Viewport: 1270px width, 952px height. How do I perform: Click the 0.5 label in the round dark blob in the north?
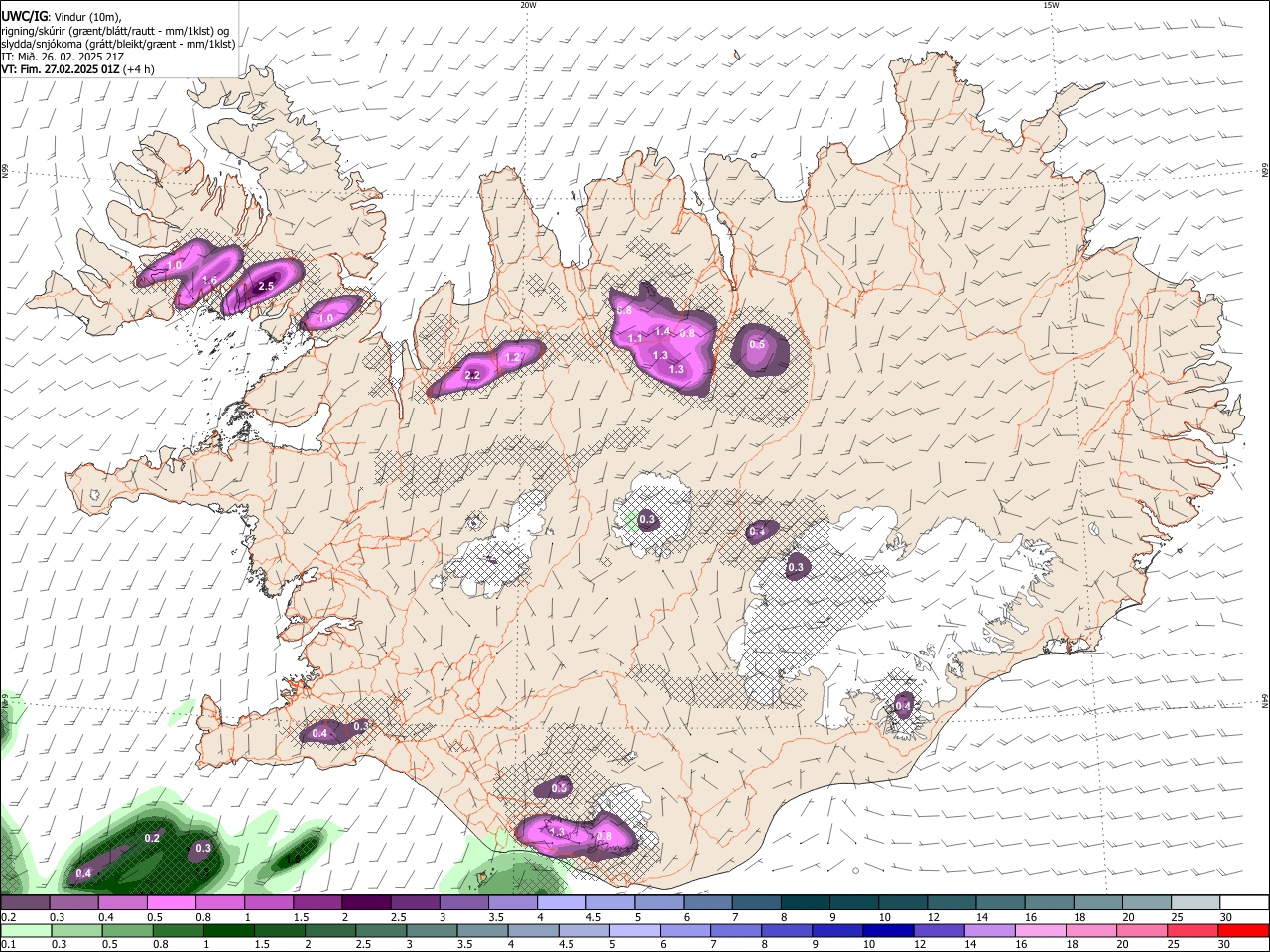[x=757, y=344]
